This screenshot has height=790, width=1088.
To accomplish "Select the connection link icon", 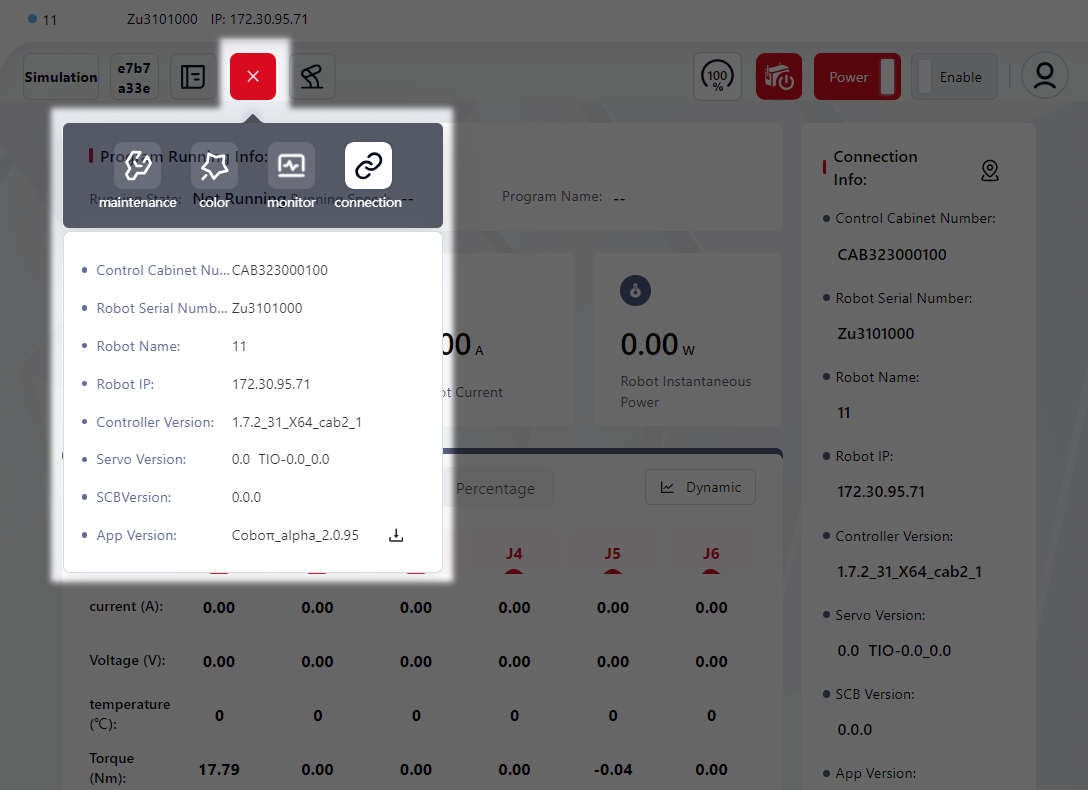I will pos(368,167).
